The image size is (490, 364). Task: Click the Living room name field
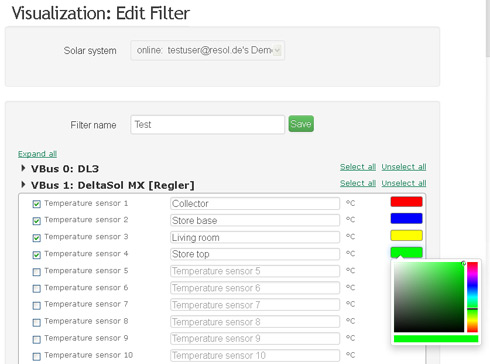click(255, 237)
